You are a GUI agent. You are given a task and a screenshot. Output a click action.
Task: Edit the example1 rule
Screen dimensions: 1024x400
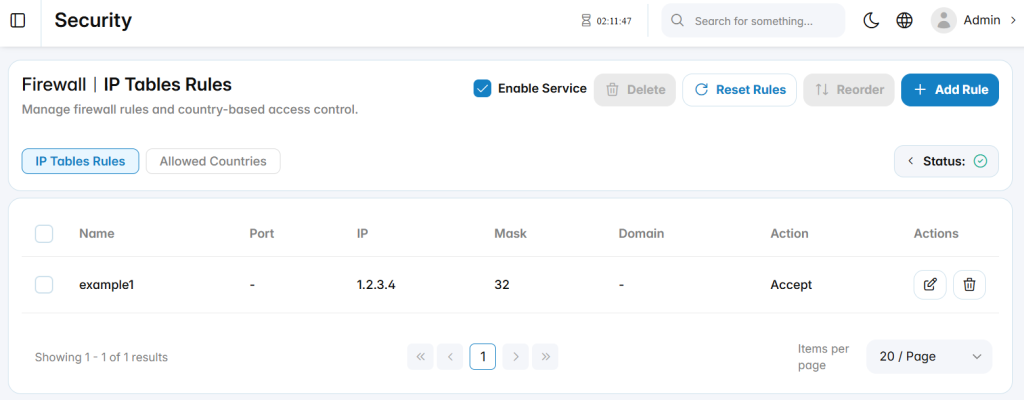coord(930,285)
